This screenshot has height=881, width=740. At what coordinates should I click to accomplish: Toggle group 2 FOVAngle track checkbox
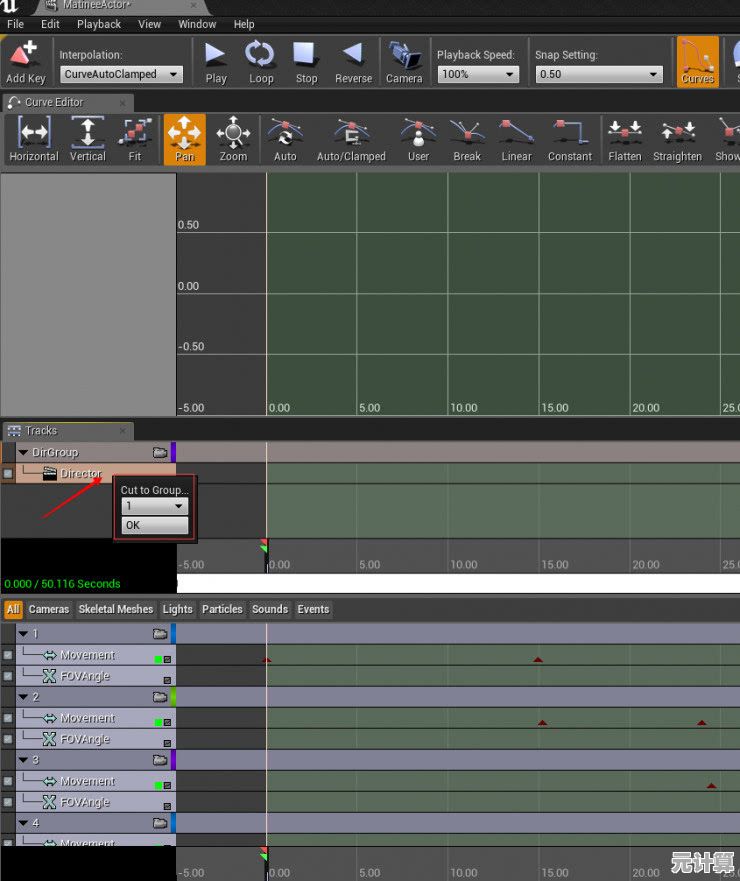8,739
